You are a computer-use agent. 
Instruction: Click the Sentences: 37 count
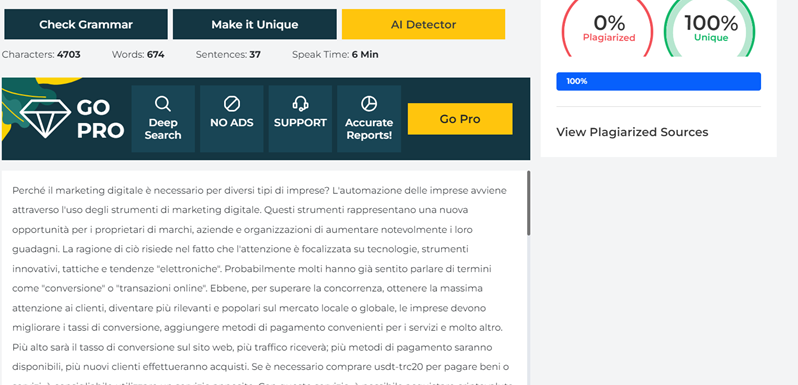point(228,54)
